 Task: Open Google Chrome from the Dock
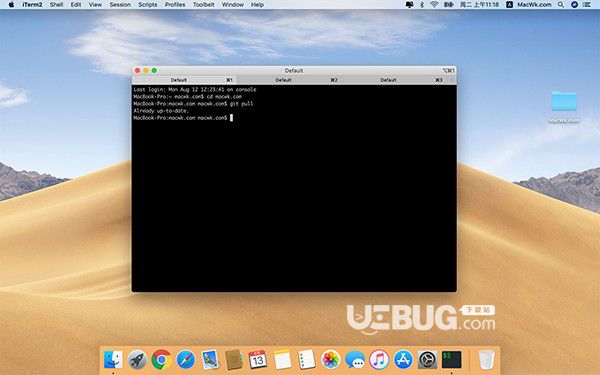point(161,360)
